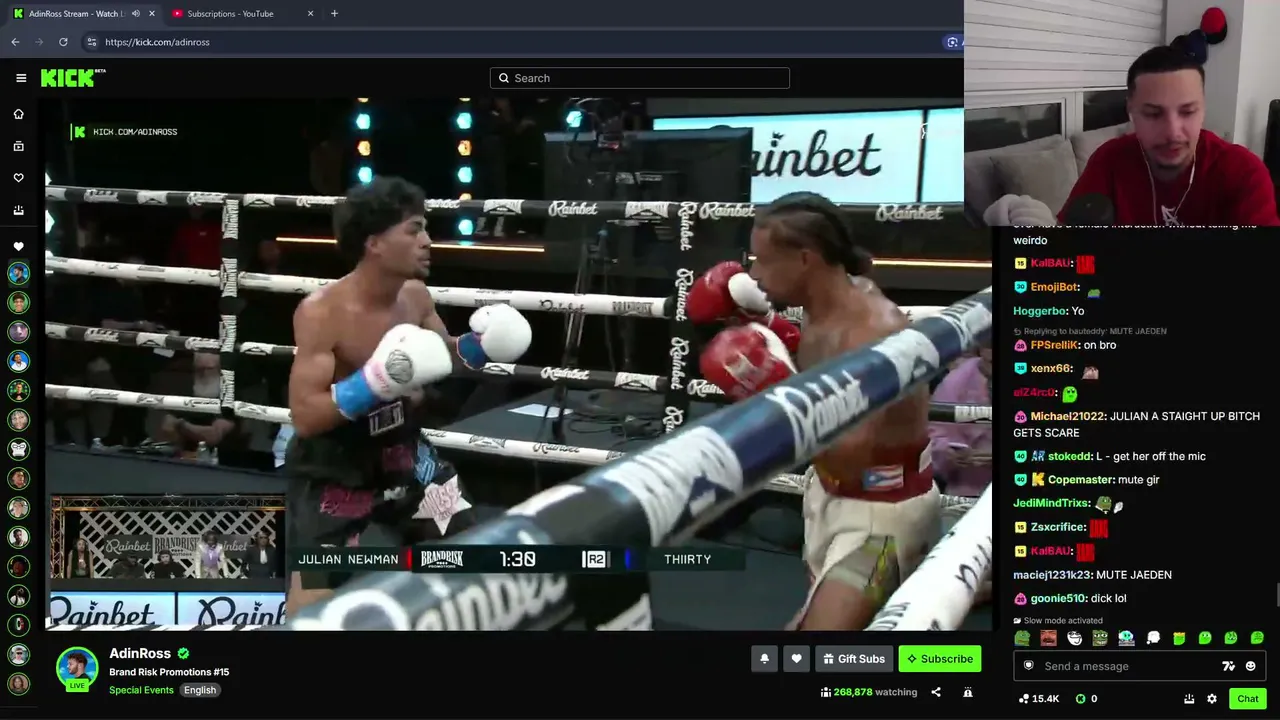Turn on notifications with the bell button
Image resolution: width=1280 pixels, height=720 pixels.
click(764, 659)
